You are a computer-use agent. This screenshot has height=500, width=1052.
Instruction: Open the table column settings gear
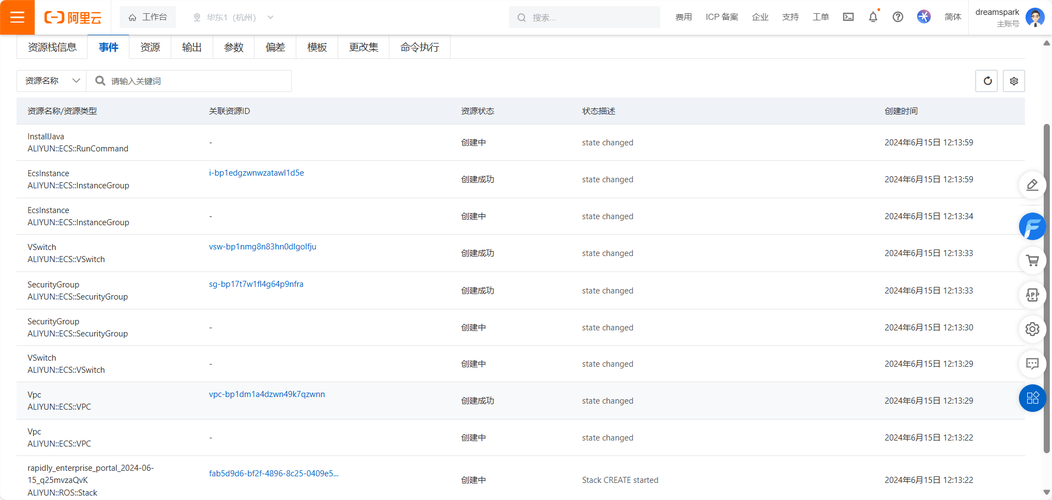1014,81
